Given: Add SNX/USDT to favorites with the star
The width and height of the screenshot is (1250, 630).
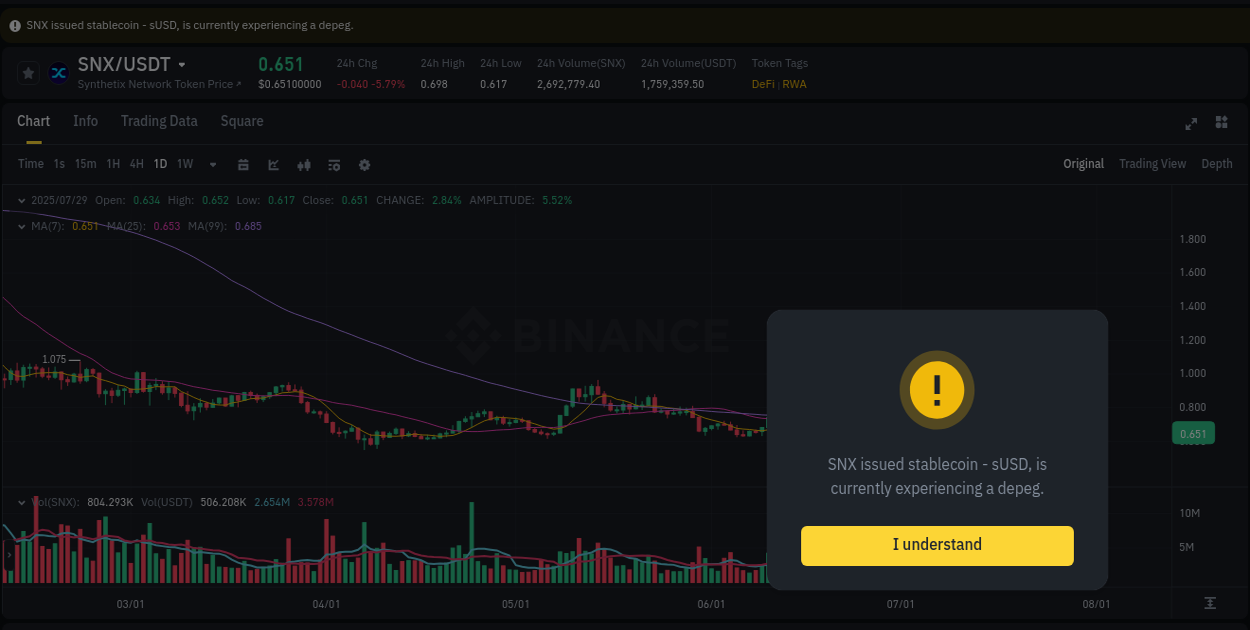Looking at the screenshot, I should pyautogui.click(x=26, y=72).
